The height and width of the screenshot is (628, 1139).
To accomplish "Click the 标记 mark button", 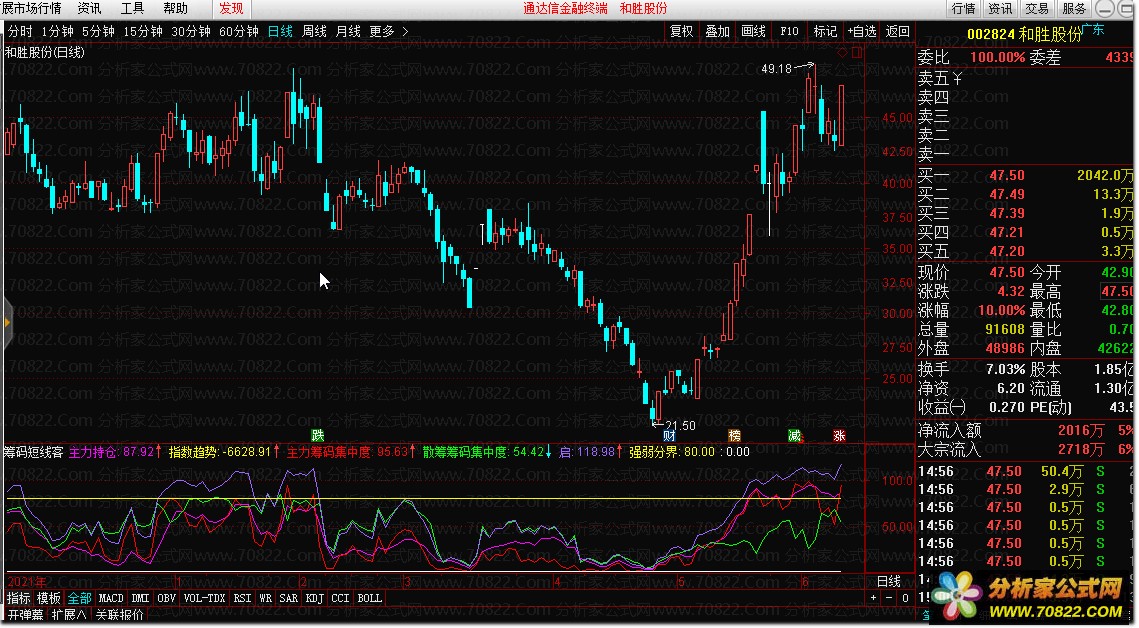I will tap(824, 31).
